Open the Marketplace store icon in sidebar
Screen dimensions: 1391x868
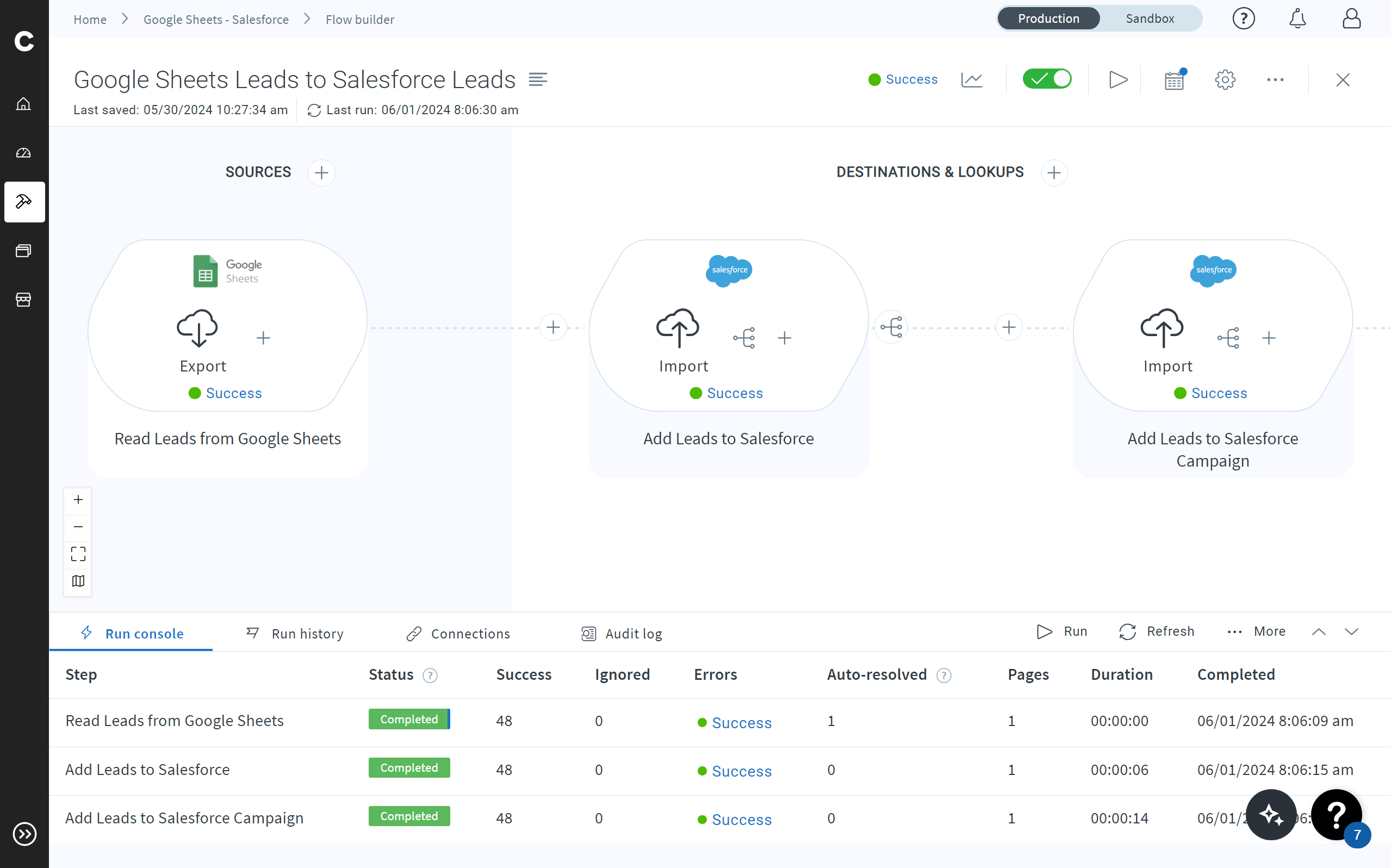click(x=23, y=300)
